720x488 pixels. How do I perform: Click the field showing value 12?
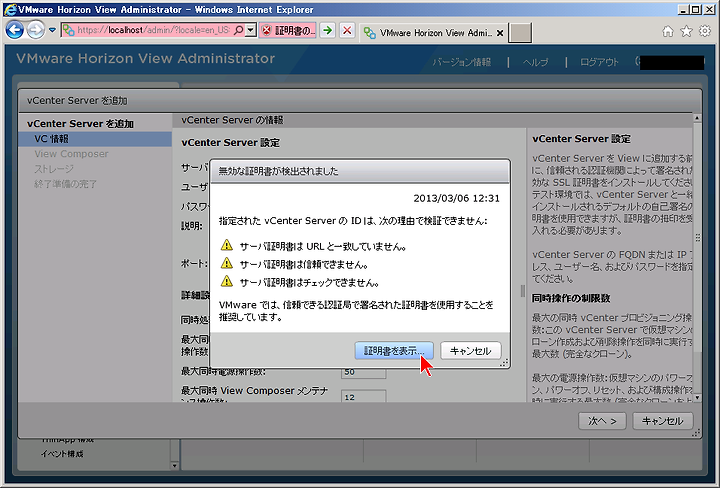pos(363,397)
